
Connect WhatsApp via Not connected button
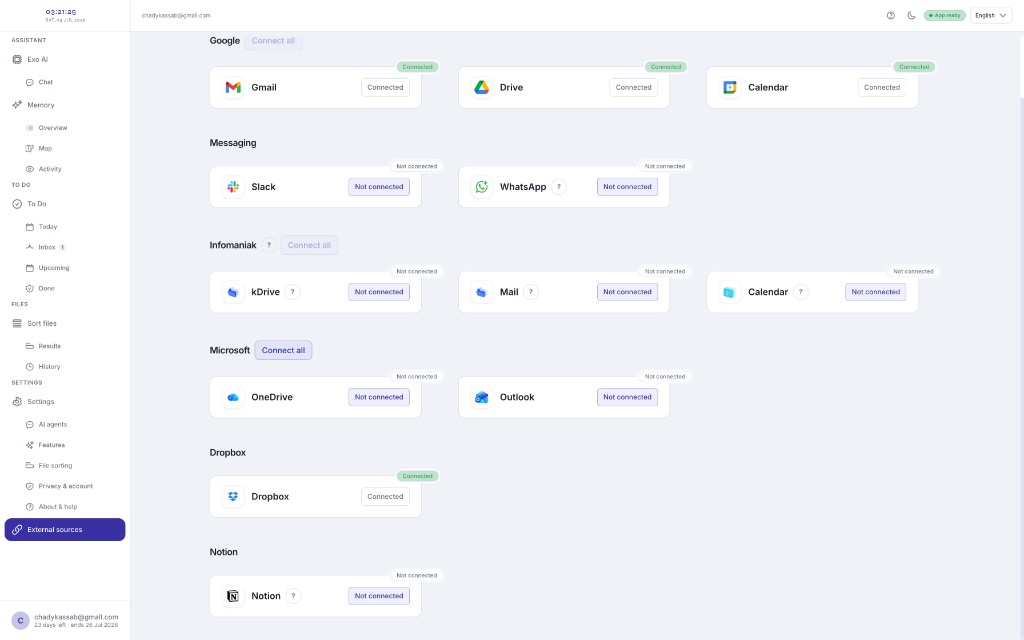(x=627, y=187)
